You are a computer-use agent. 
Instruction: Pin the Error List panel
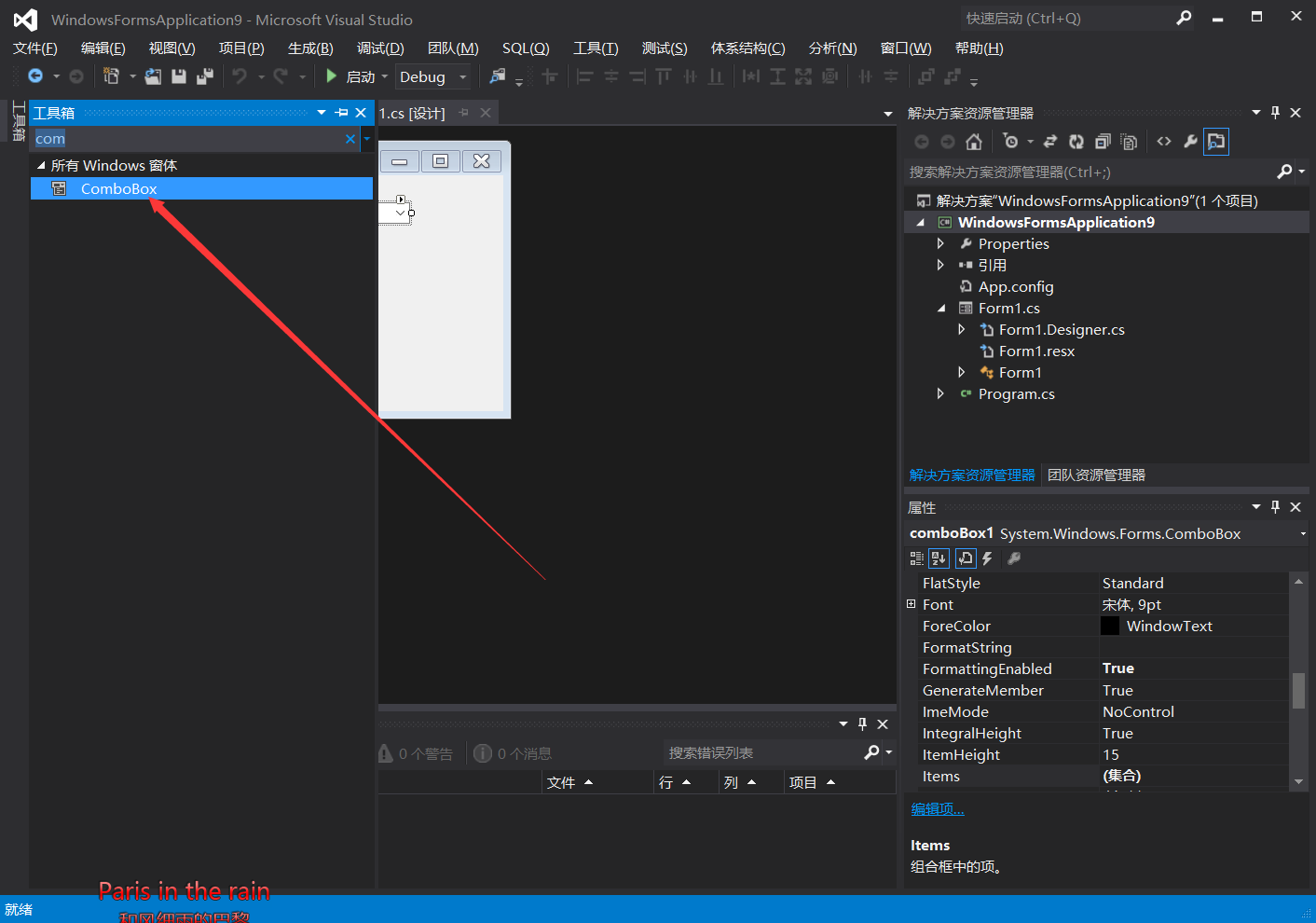tap(863, 723)
